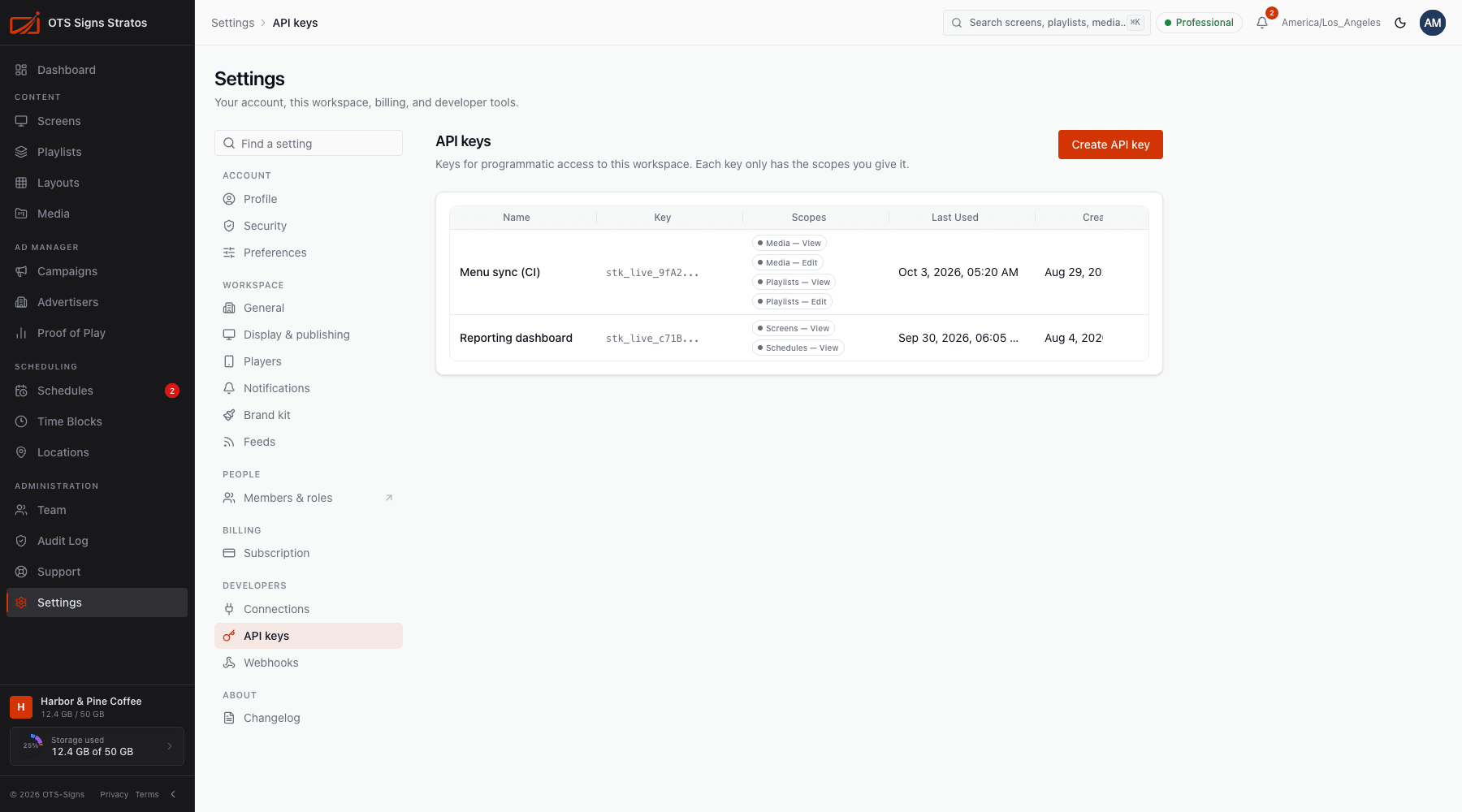Go to Screens in the sidebar
Viewport: 1462px width, 812px height.
click(x=97, y=121)
